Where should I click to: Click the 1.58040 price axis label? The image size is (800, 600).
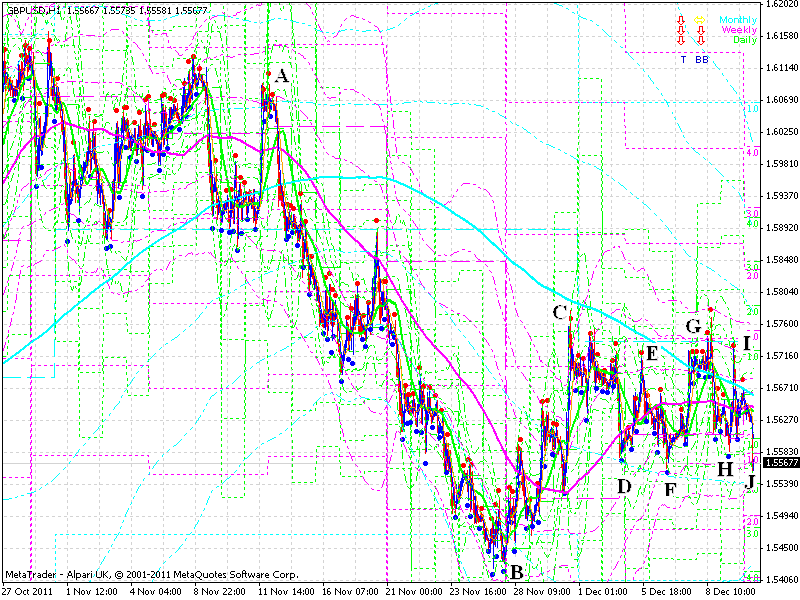point(782,292)
